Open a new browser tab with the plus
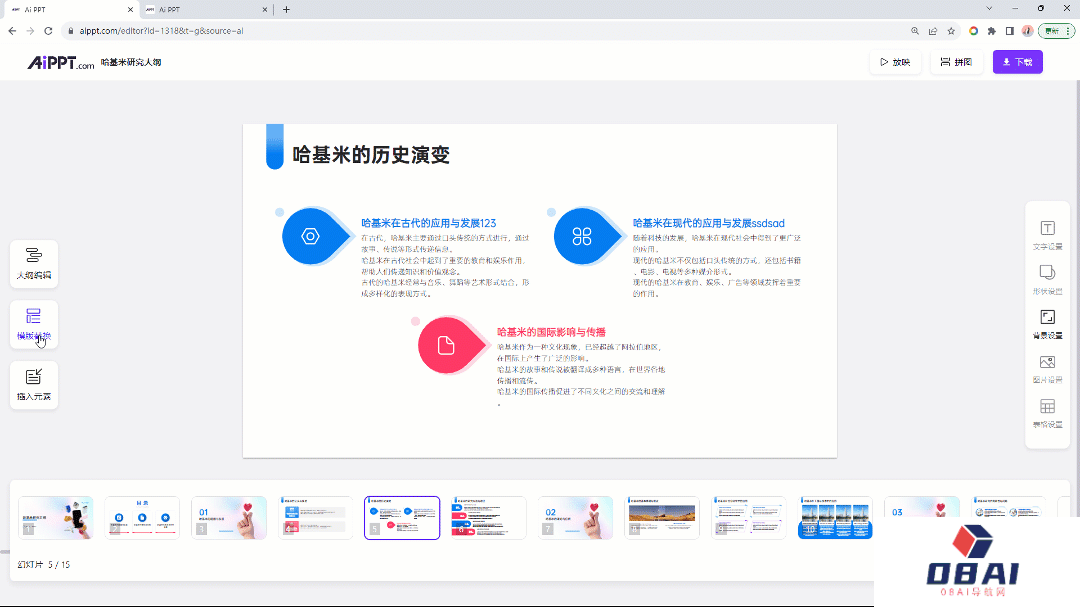This screenshot has height=607, width=1080. (x=286, y=9)
